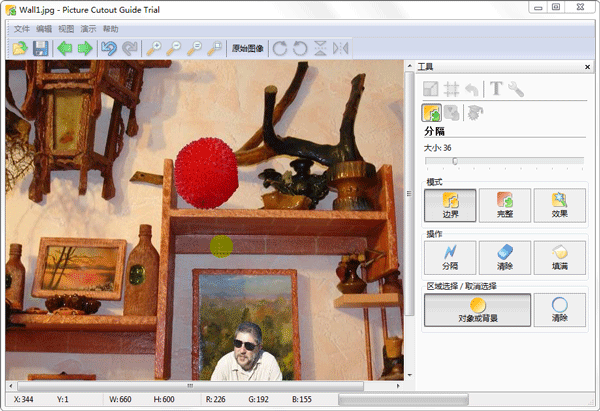
Task: Open the 文件 menu
Action: coord(21,29)
